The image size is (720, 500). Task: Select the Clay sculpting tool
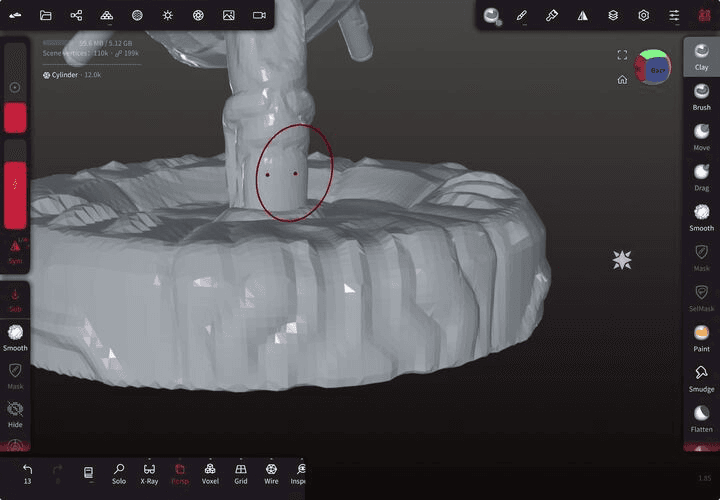click(x=701, y=55)
